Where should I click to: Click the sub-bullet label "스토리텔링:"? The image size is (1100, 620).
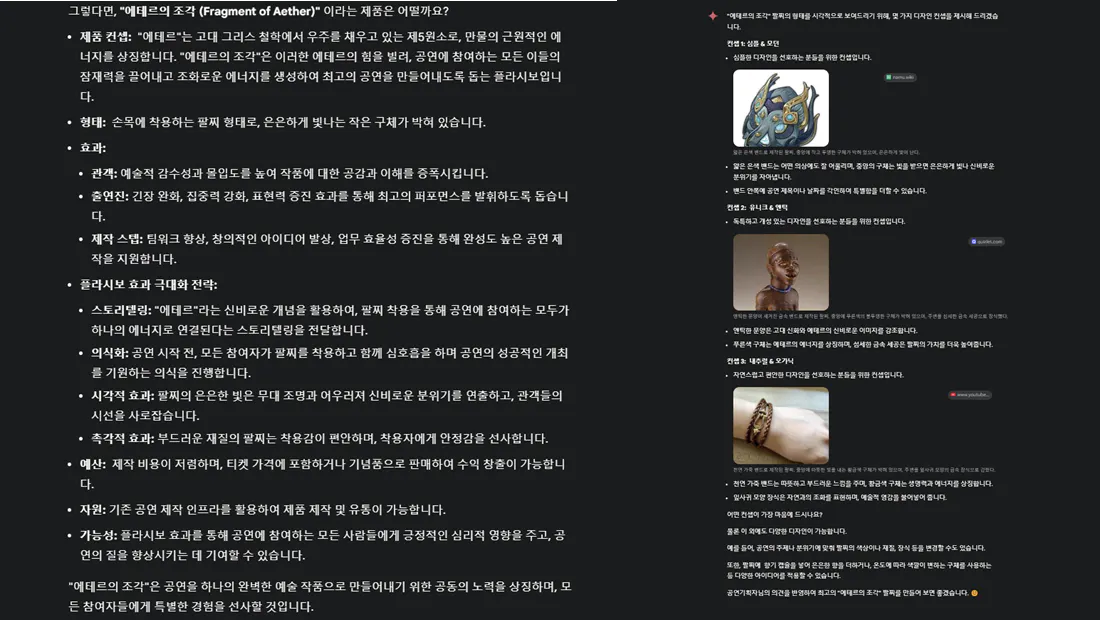[121, 310]
